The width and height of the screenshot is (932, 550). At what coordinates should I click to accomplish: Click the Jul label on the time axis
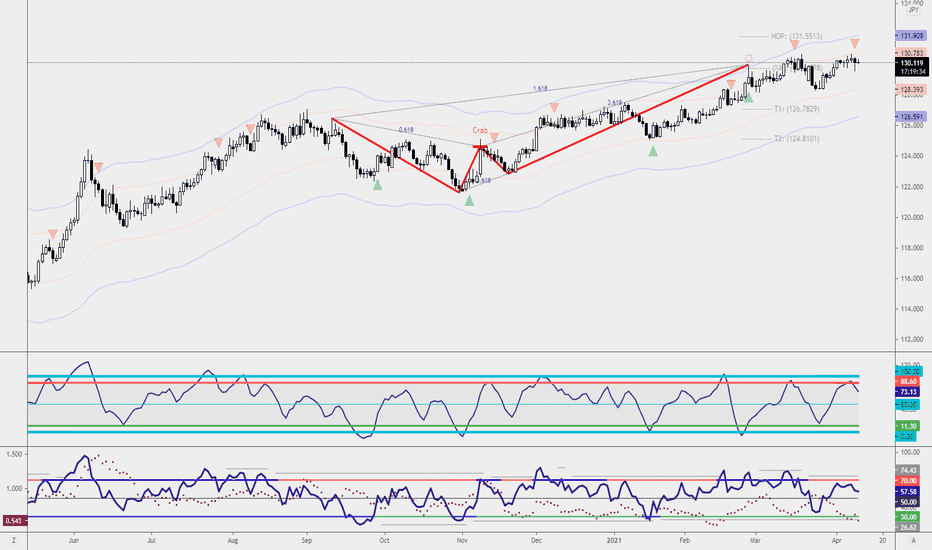pos(152,540)
